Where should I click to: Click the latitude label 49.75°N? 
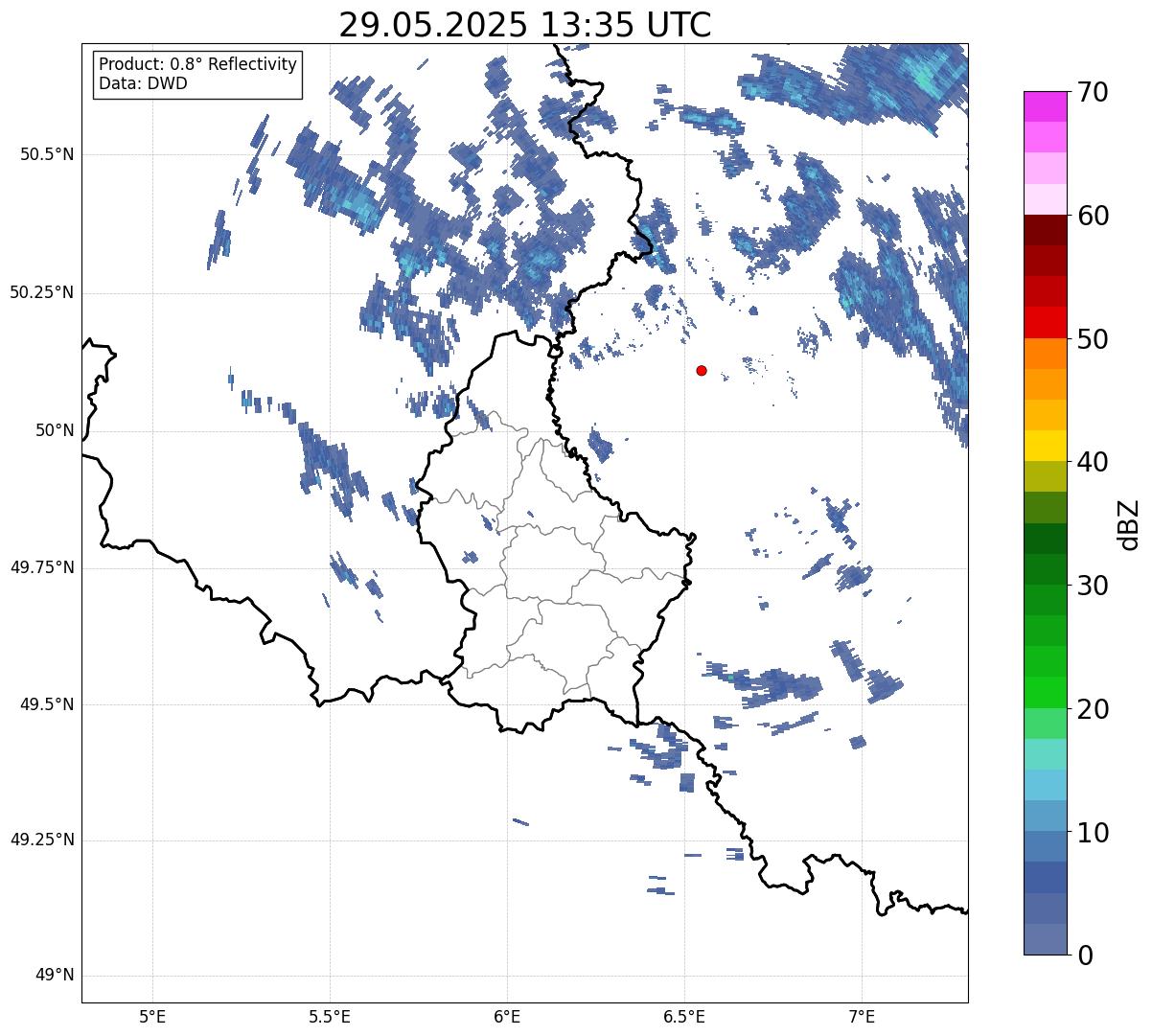click(42, 567)
